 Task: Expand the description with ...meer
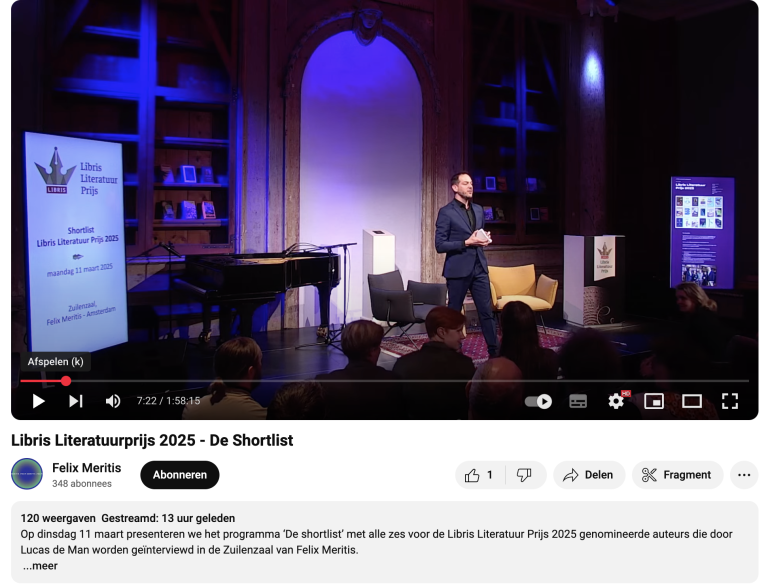(40, 566)
